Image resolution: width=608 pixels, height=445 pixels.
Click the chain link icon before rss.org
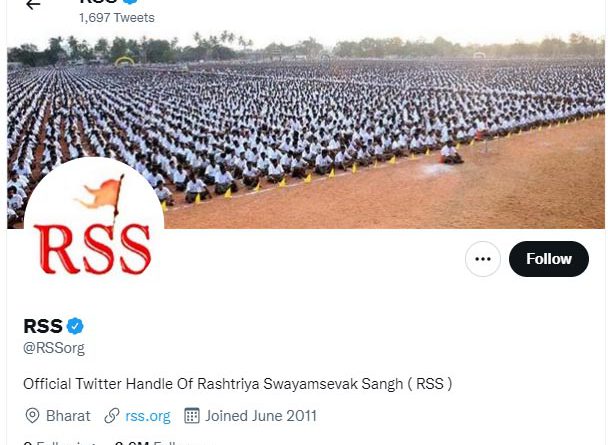click(x=112, y=416)
